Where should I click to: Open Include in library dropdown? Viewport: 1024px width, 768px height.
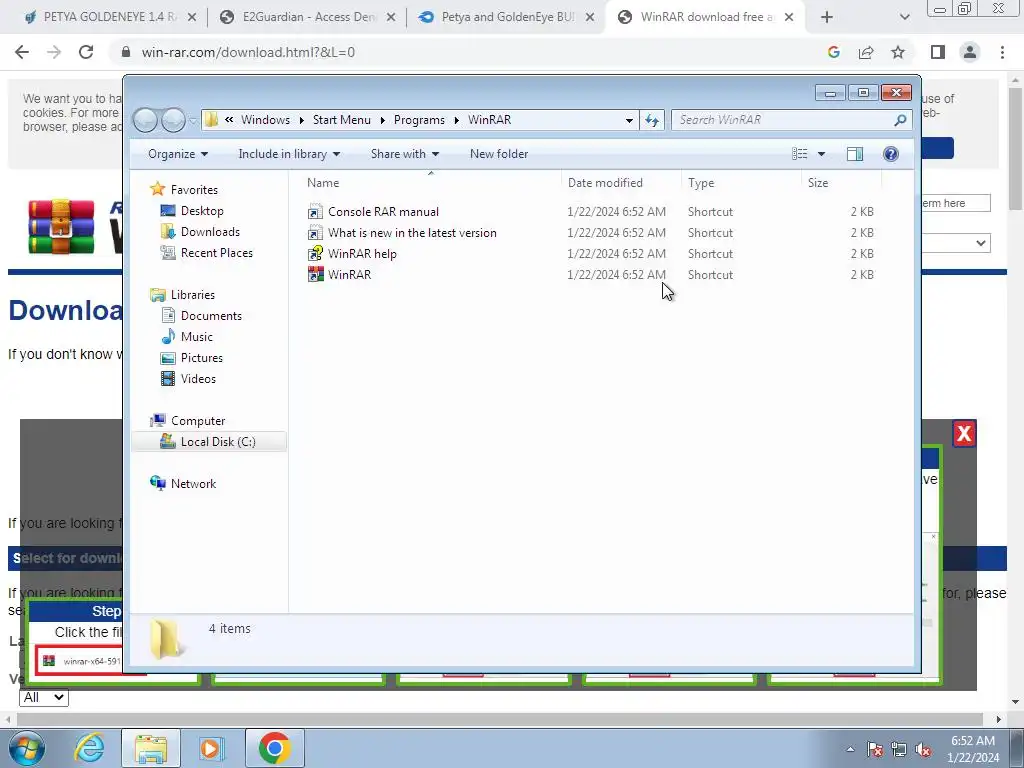pyautogui.click(x=289, y=154)
